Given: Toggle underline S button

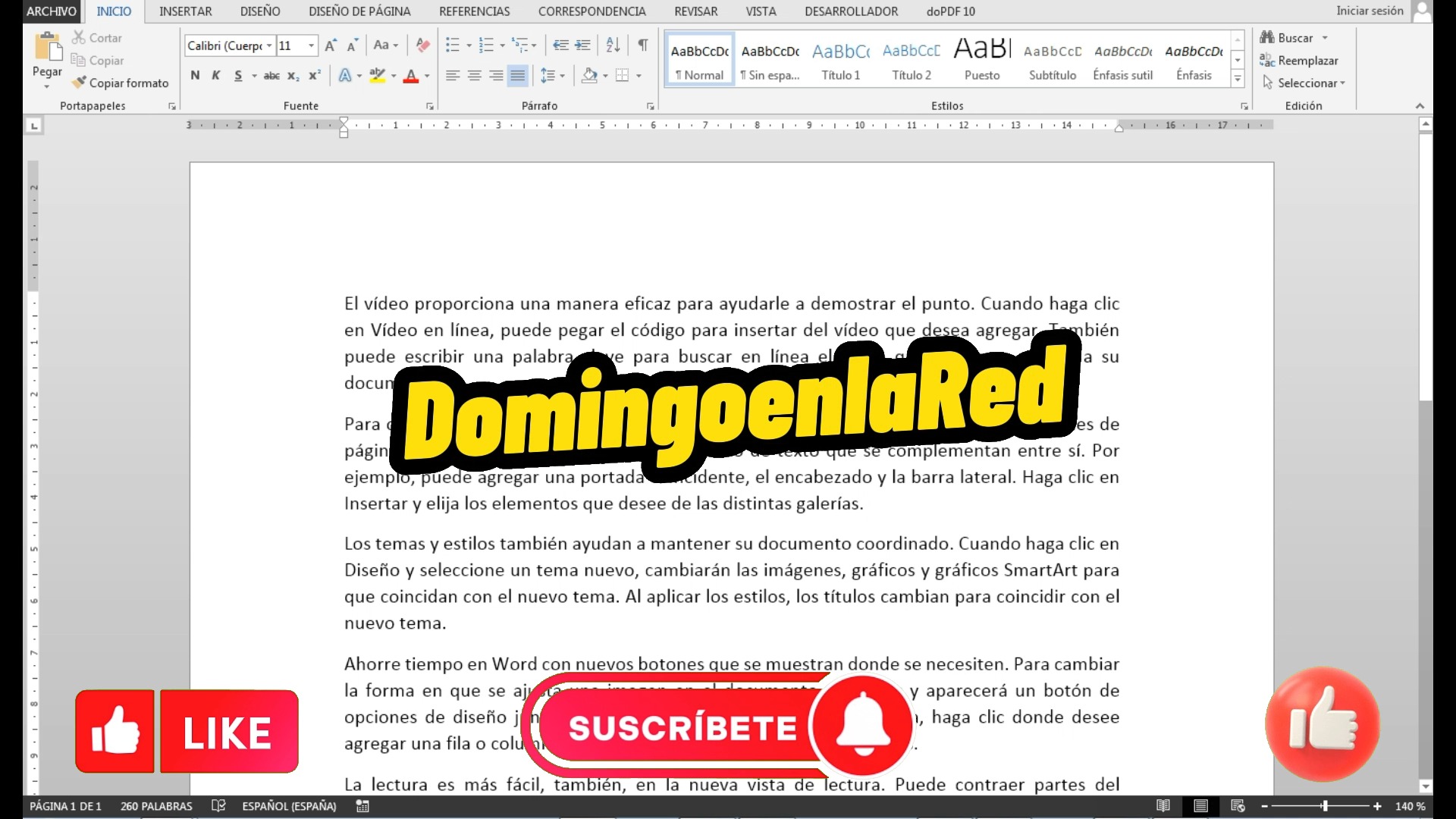Looking at the screenshot, I should [238, 75].
